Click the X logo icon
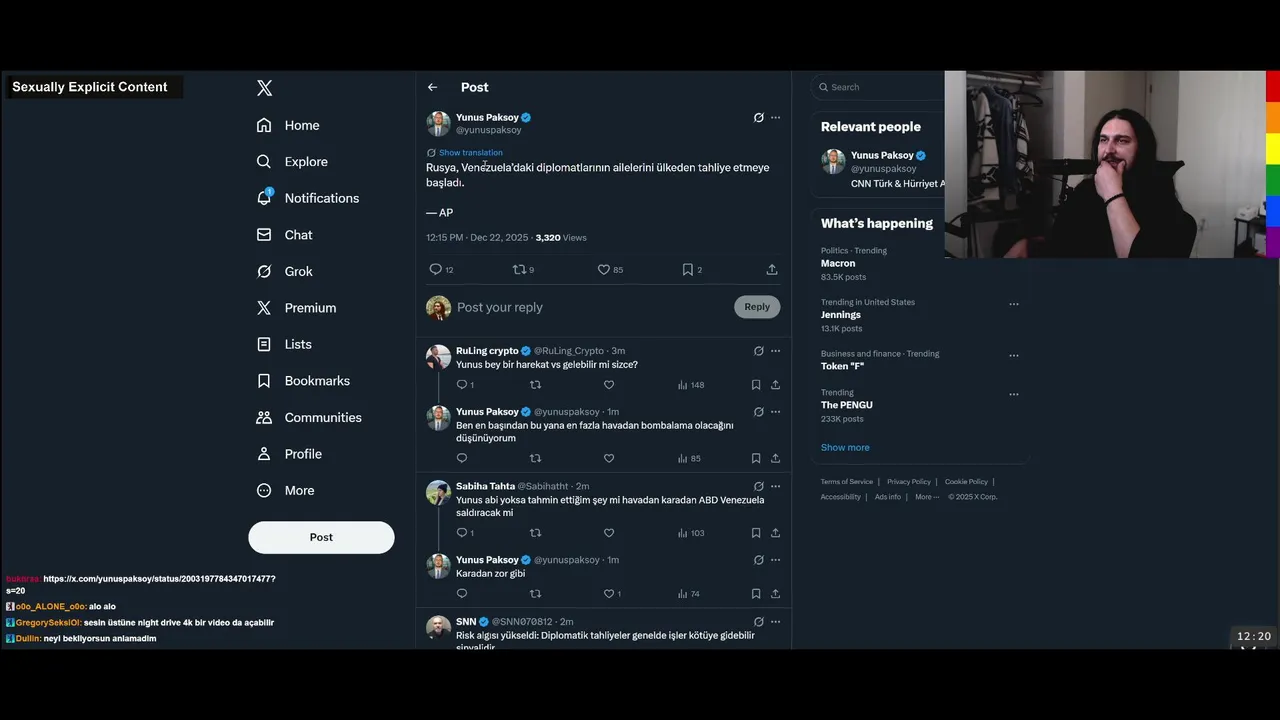 [264, 88]
